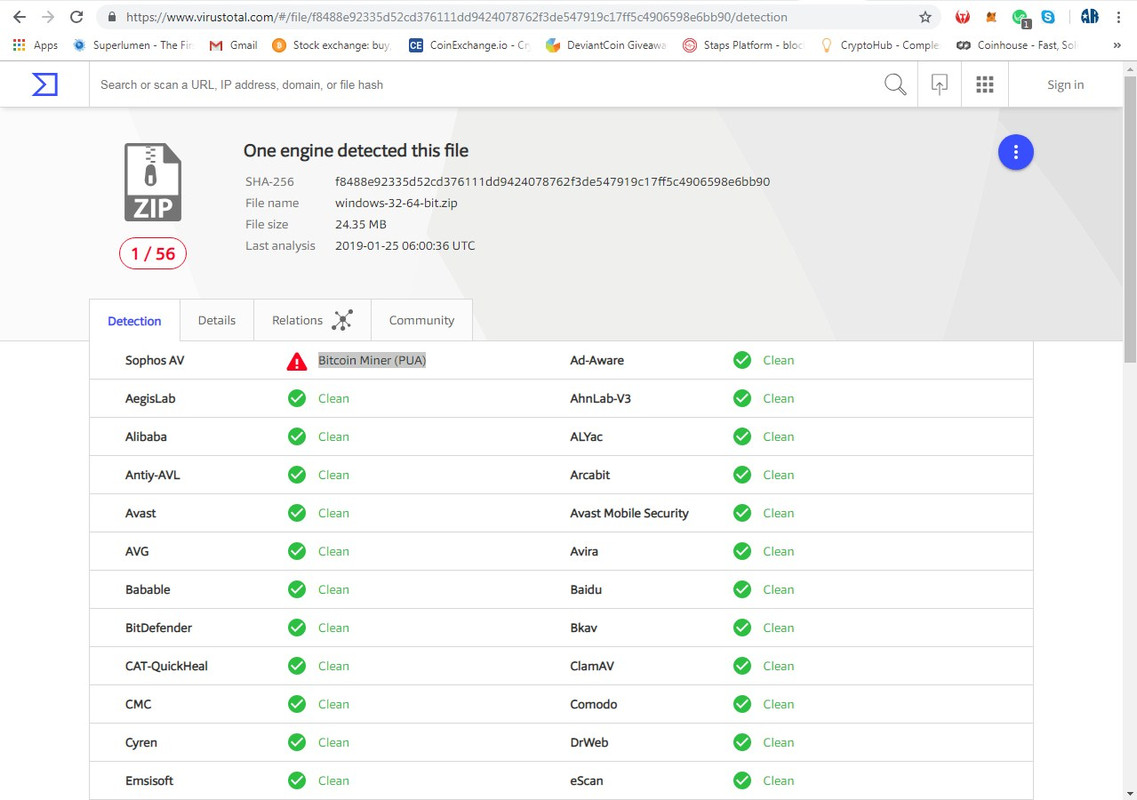Click the 'Clean' result for Comodo
This screenshot has width=1137, height=800.
coord(778,704)
